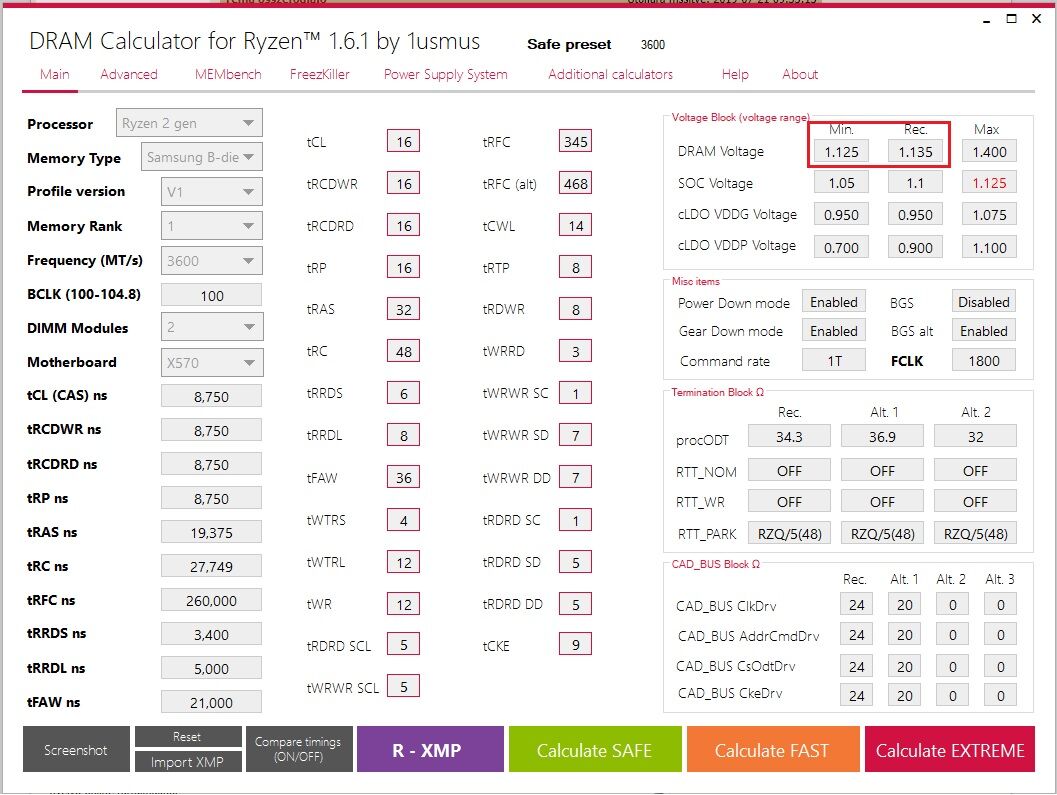Click the red Calculate EXTREME button

[950, 749]
